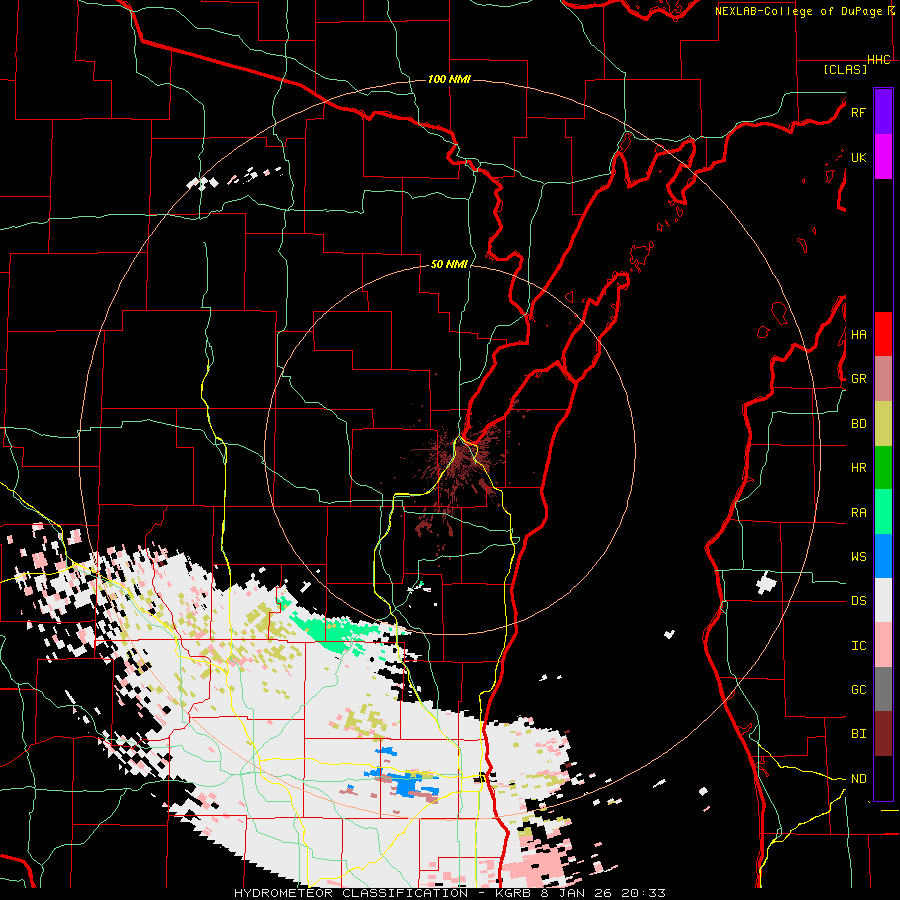Click the WS legend label
The height and width of the screenshot is (900, 900).
tap(858, 557)
